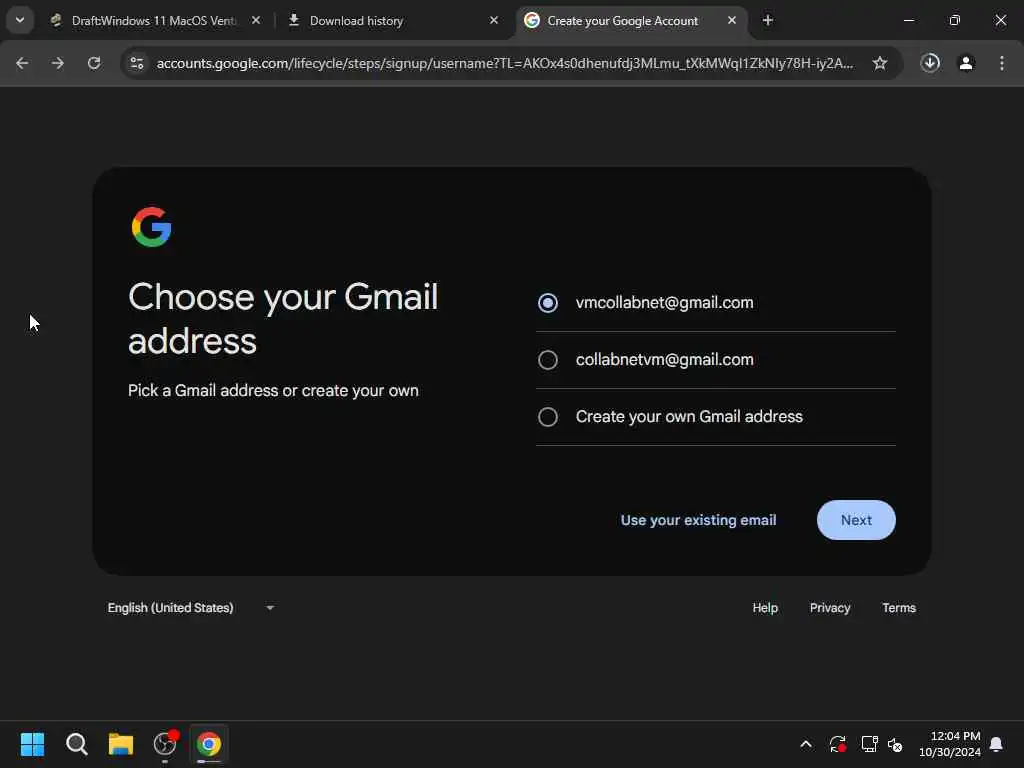Open the Help link
Image resolution: width=1024 pixels, height=768 pixels.
(x=765, y=607)
